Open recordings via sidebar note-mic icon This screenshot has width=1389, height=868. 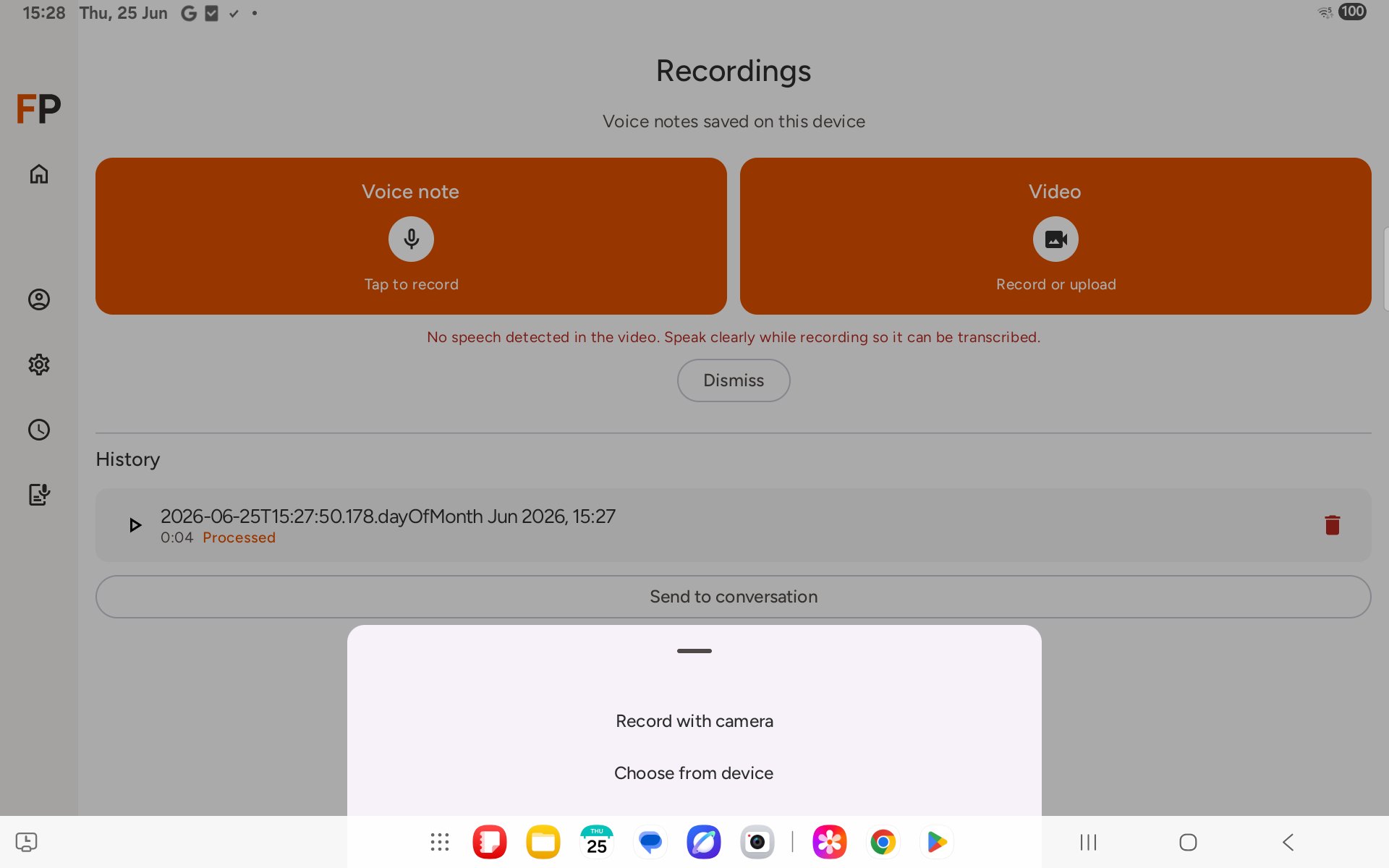pyautogui.click(x=39, y=495)
